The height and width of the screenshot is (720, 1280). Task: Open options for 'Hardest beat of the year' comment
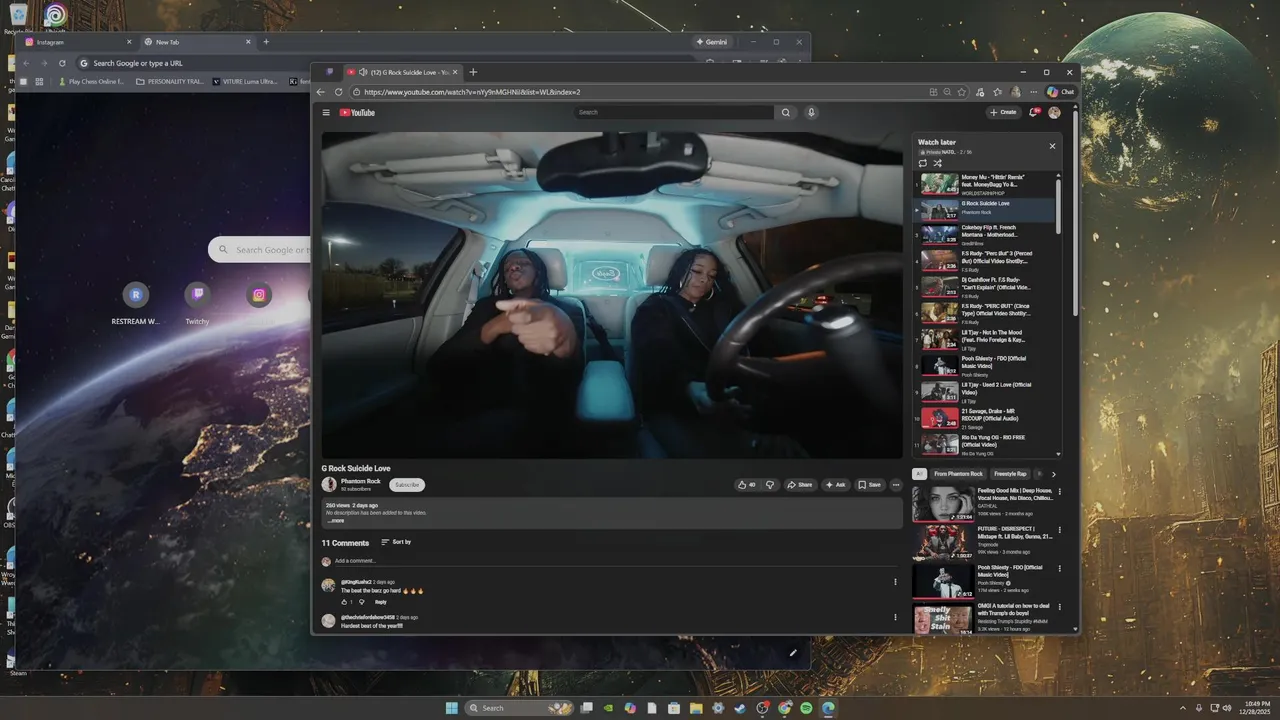(x=895, y=617)
